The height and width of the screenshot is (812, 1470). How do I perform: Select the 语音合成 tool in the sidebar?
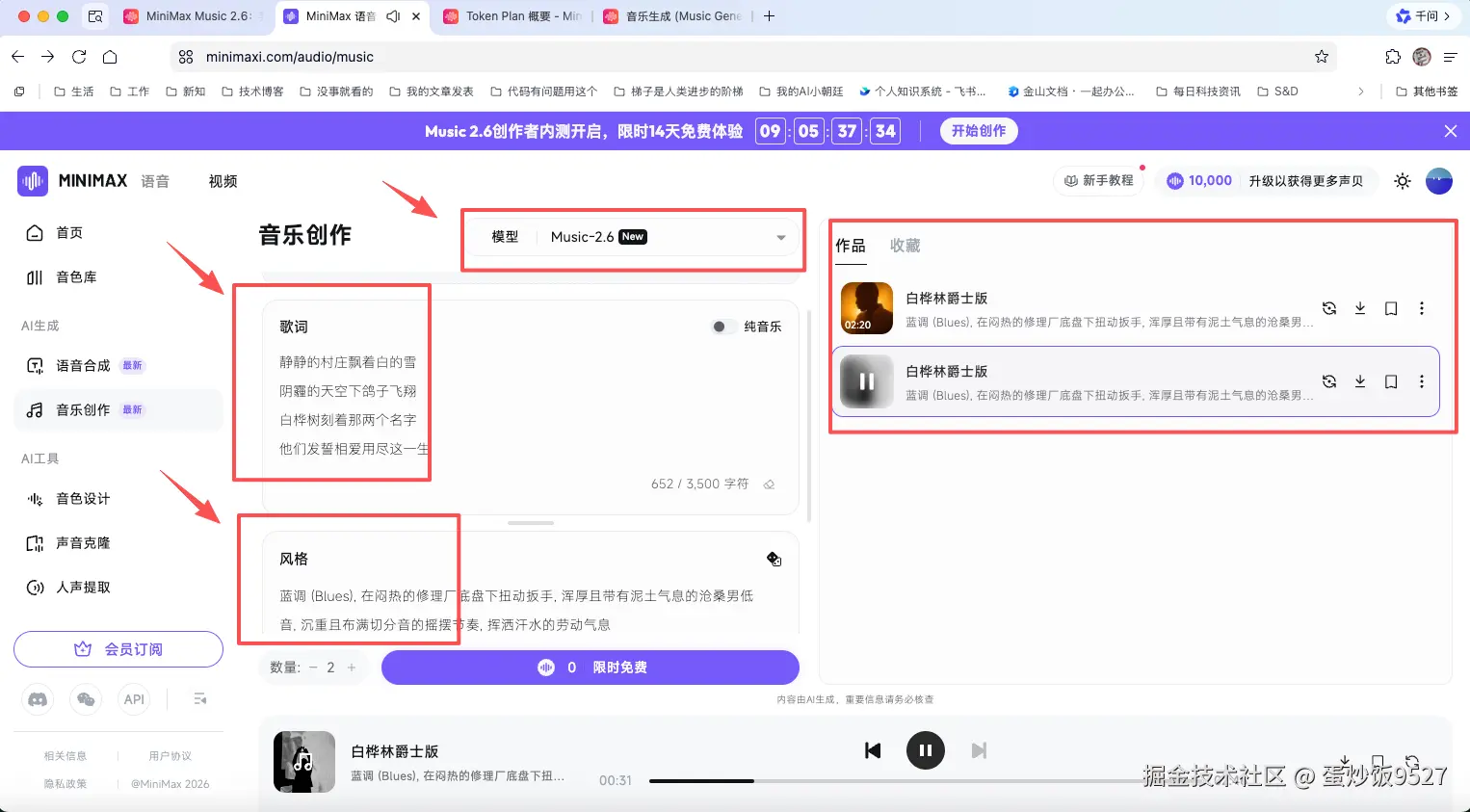pyautogui.click(x=85, y=365)
